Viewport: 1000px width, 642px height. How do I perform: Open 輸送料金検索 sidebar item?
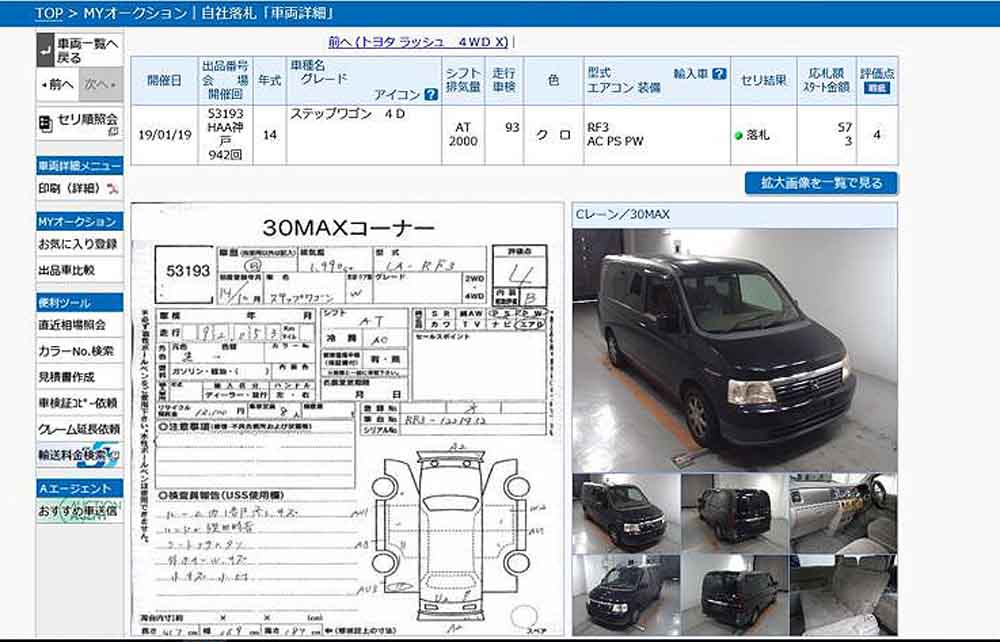[x=80, y=455]
